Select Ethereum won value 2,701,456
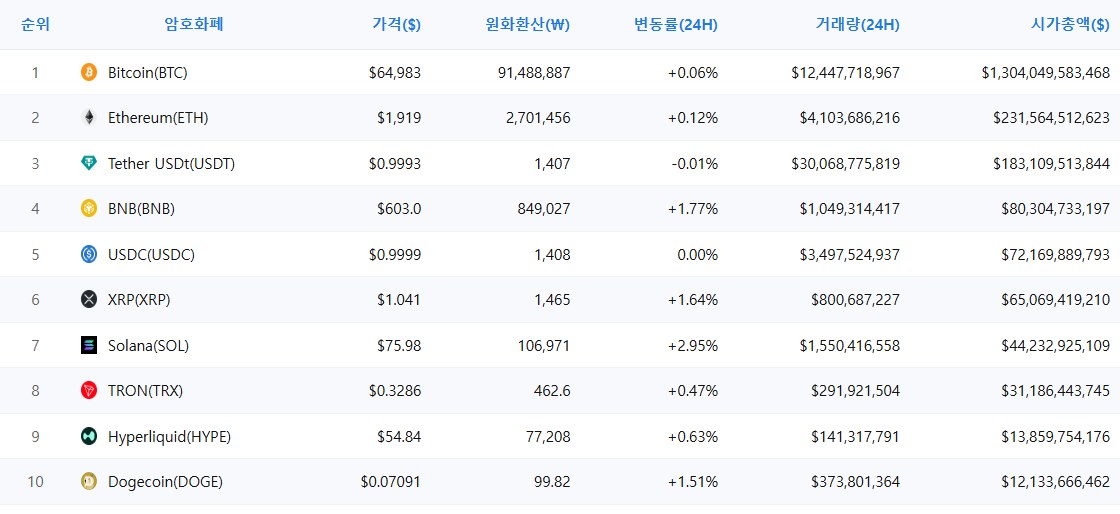The height and width of the screenshot is (514, 1120). [537, 119]
